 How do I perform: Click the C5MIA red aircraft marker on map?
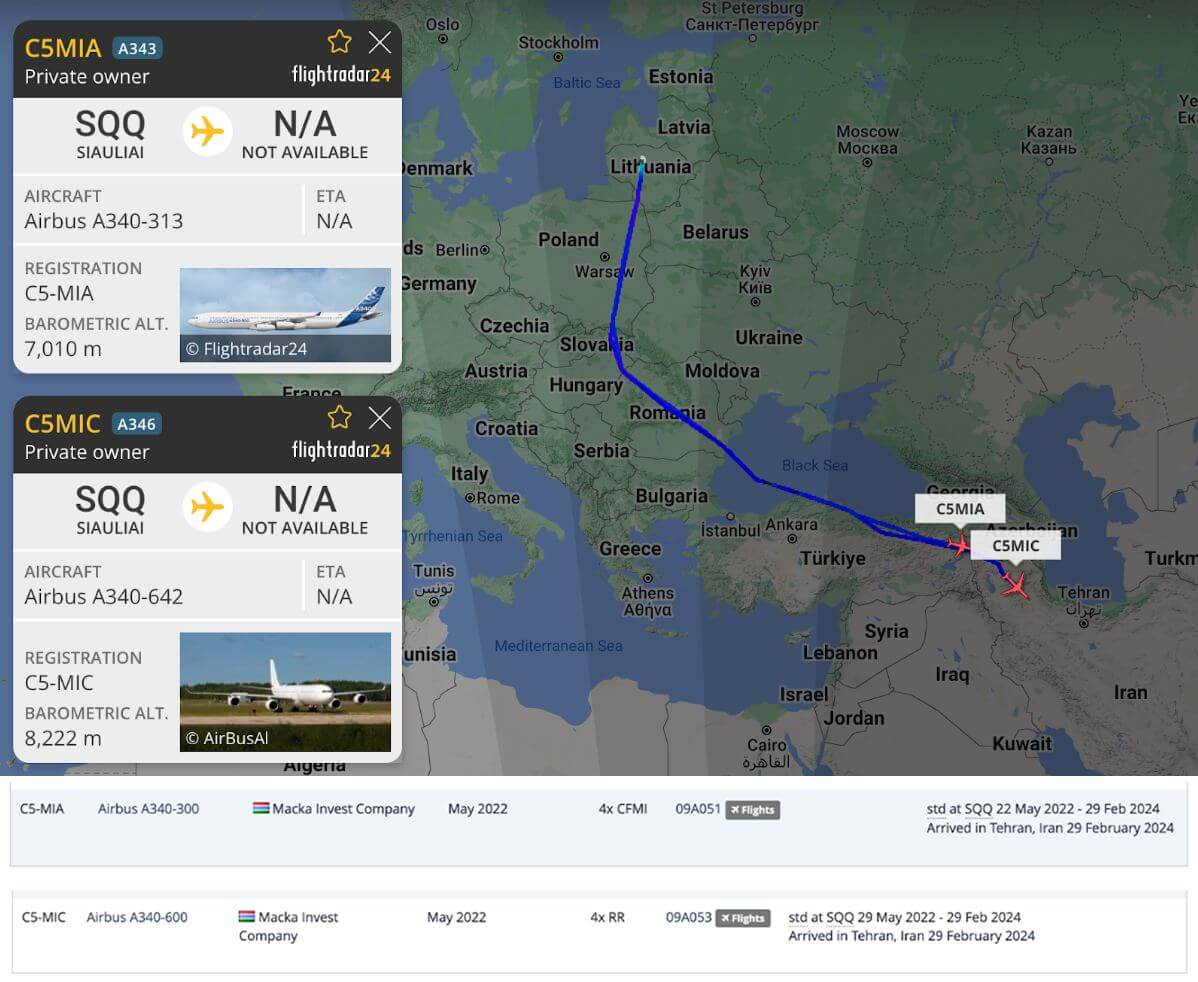click(959, 546)
